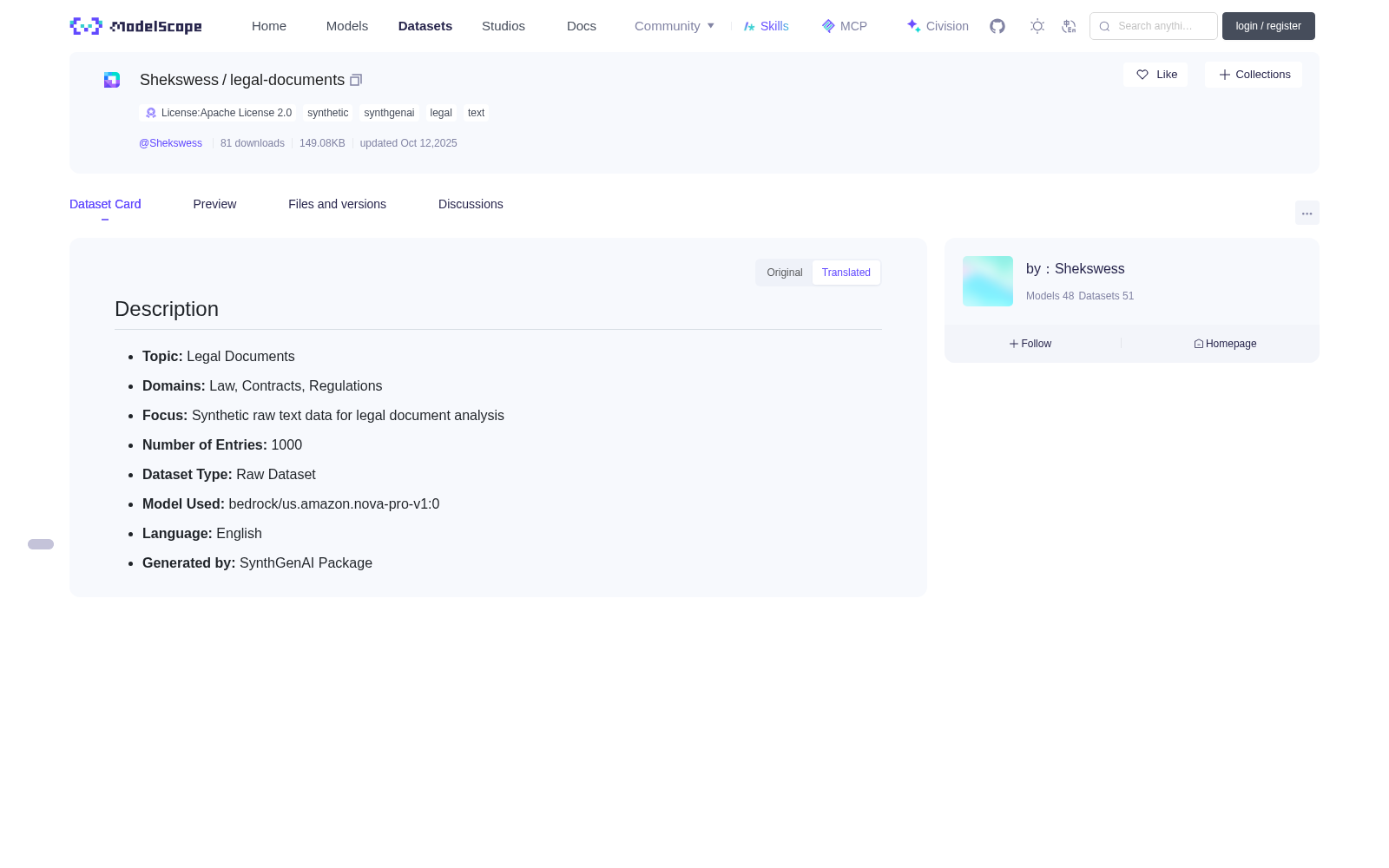Go to the Home page
The width and height of the screenshot is (1389, 868).
pyautogui.click(x=269, y=26)
